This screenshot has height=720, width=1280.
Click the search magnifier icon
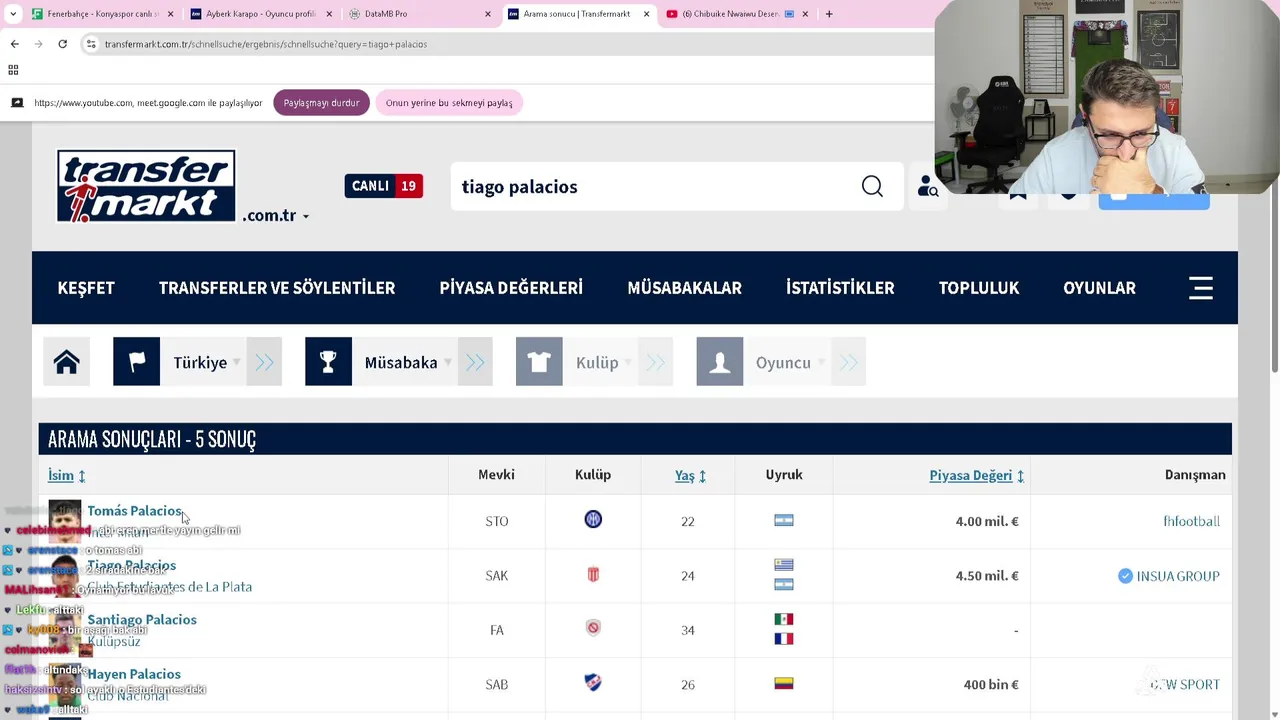coord(872,187)
